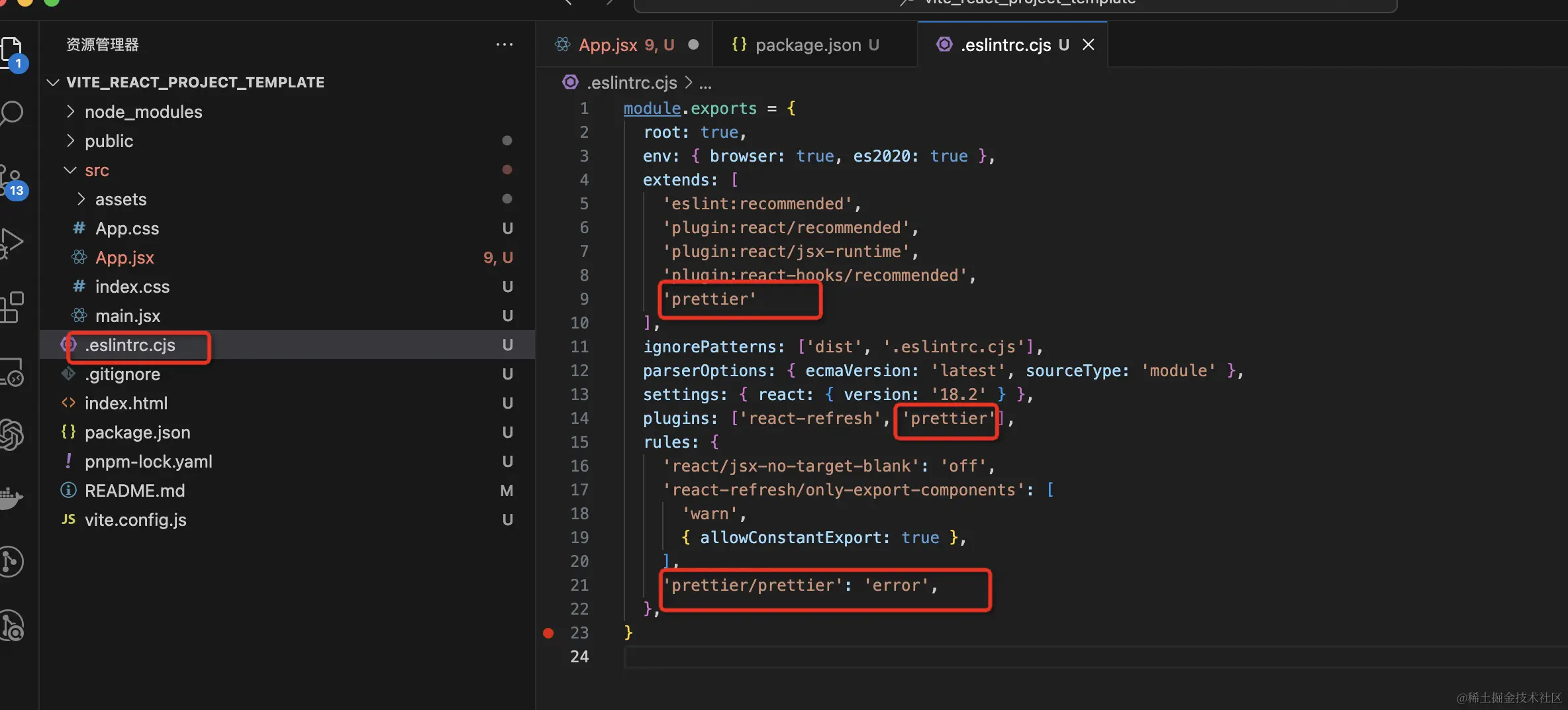Click the M status badge next to README.md
Viewport: 1568px width, 710px height.
click(x=507, y=490)
